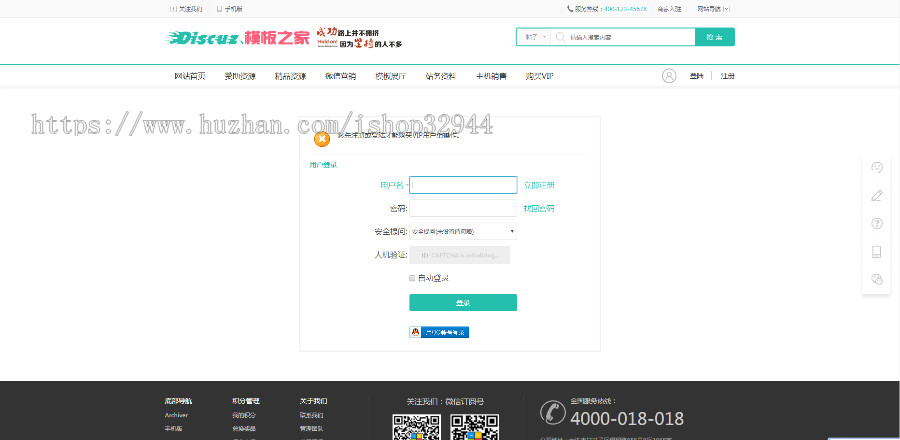Image resolution: width=900 pixels, height=440 pixels.
Task: Expand the 安全提问 security question dropdown
Action: [463, 231]
